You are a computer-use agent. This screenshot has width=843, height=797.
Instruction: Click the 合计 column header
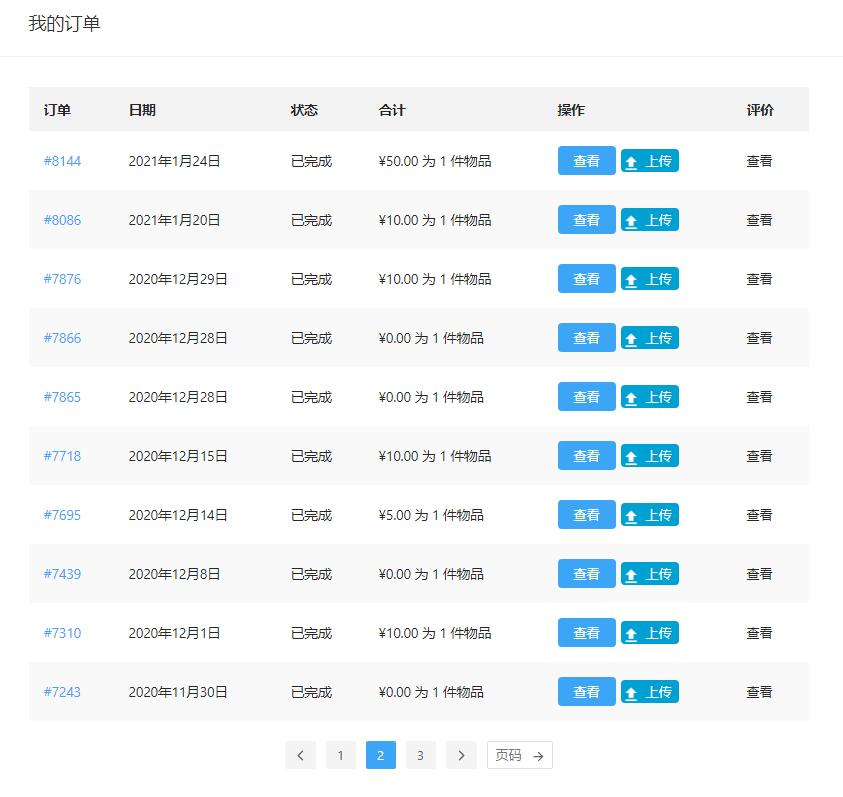pos(392,110)
